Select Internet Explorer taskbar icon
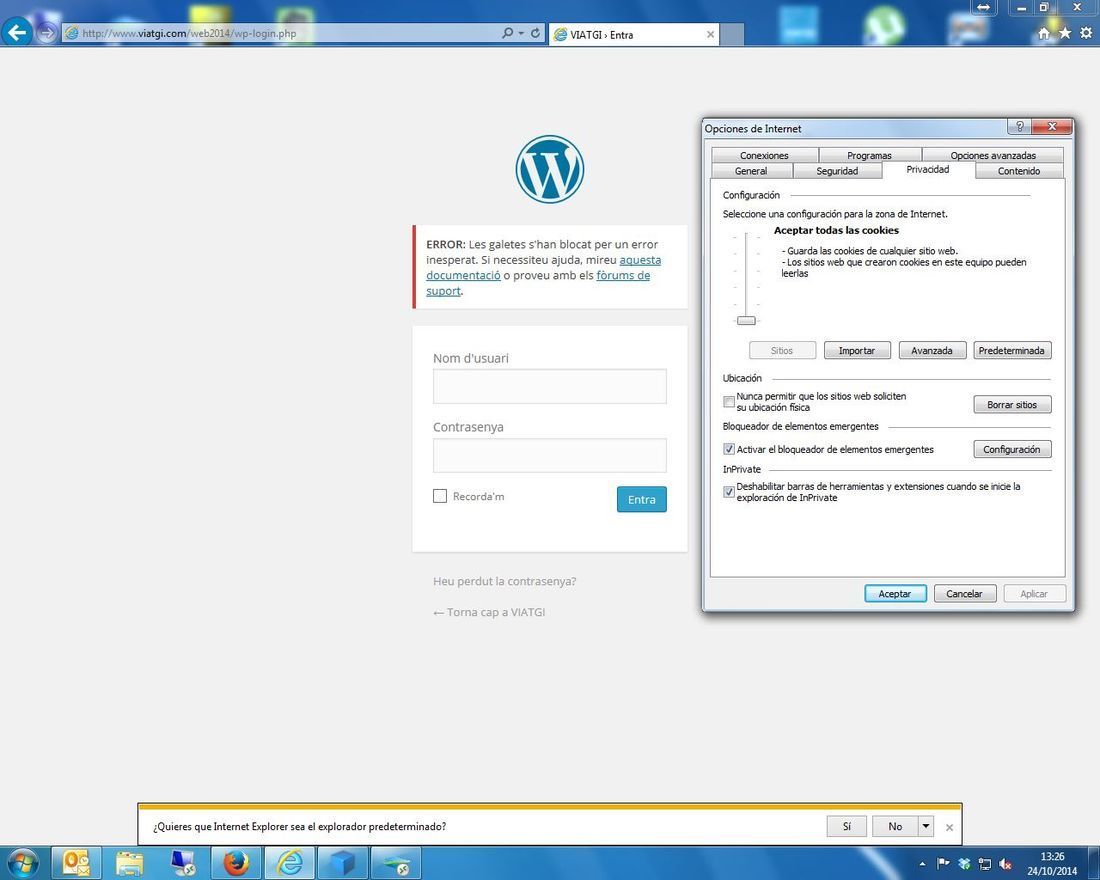The image size is (1100, 880). point(290,862)
